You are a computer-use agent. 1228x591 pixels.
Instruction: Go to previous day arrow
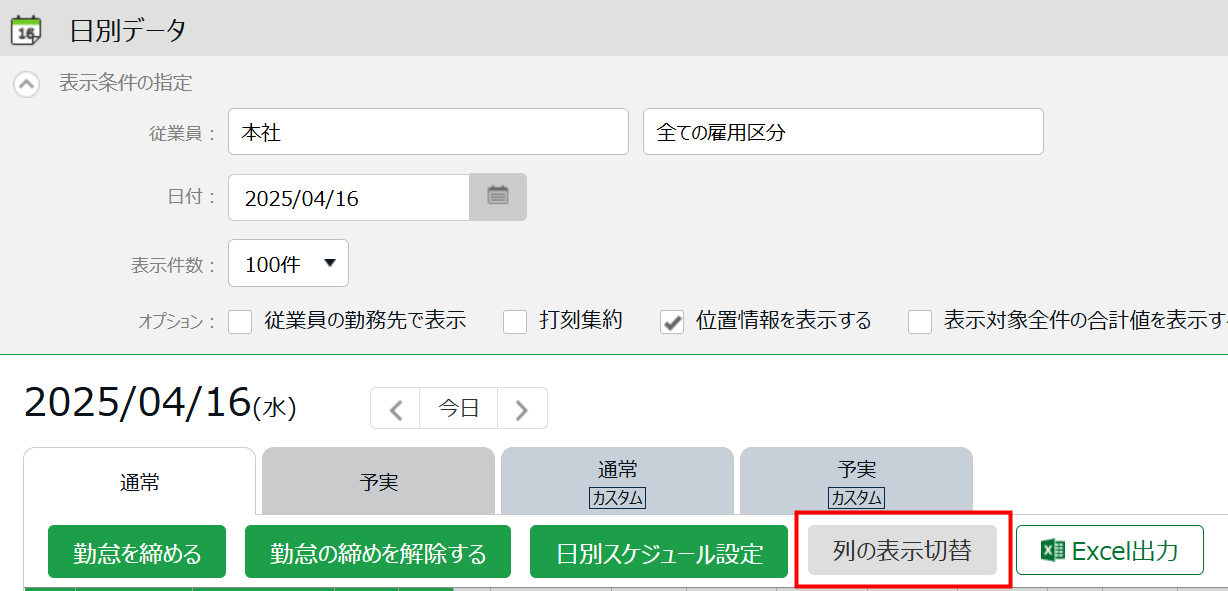(396, 408)
